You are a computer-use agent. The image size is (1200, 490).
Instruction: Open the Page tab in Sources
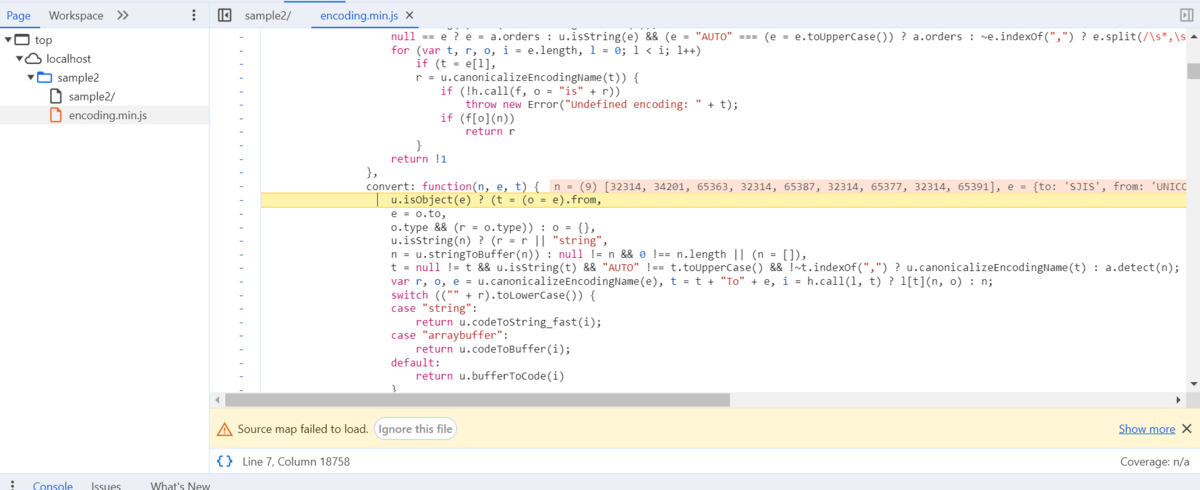point(18,15)
